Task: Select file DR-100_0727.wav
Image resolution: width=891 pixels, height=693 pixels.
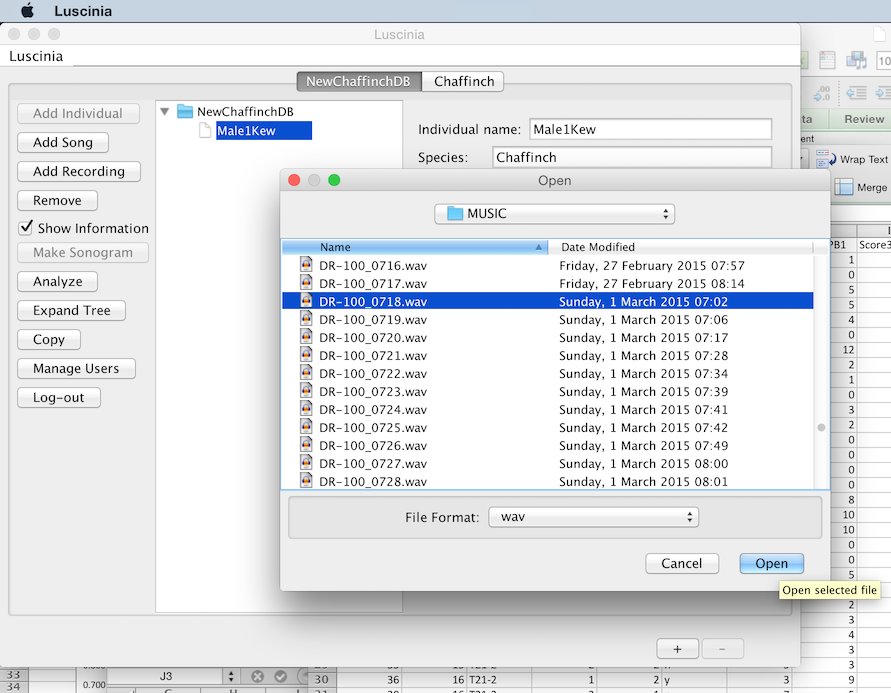Action: pyautogui.click(x=548, y=464)
